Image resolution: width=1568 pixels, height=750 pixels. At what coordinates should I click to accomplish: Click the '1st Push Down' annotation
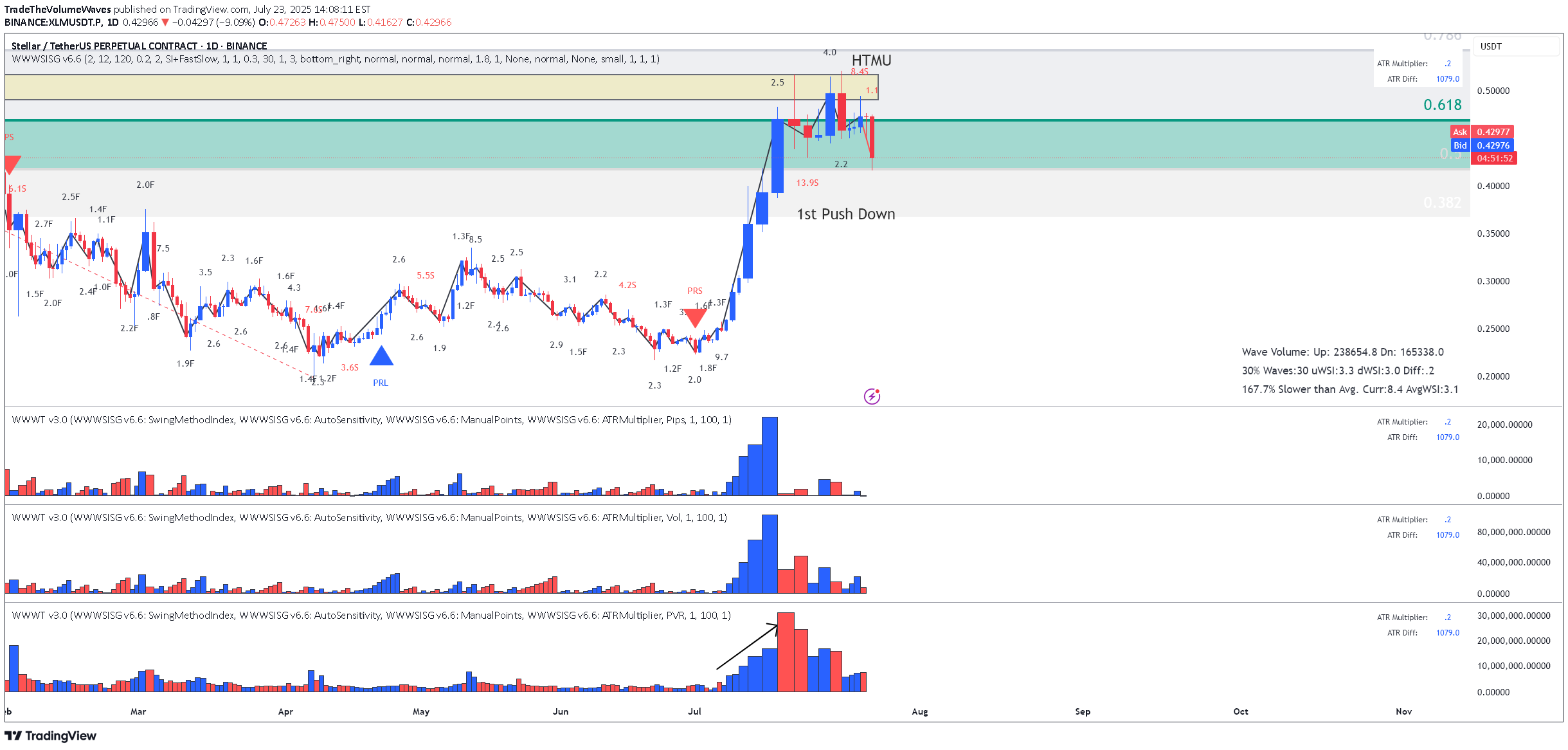tap(846, 214)
